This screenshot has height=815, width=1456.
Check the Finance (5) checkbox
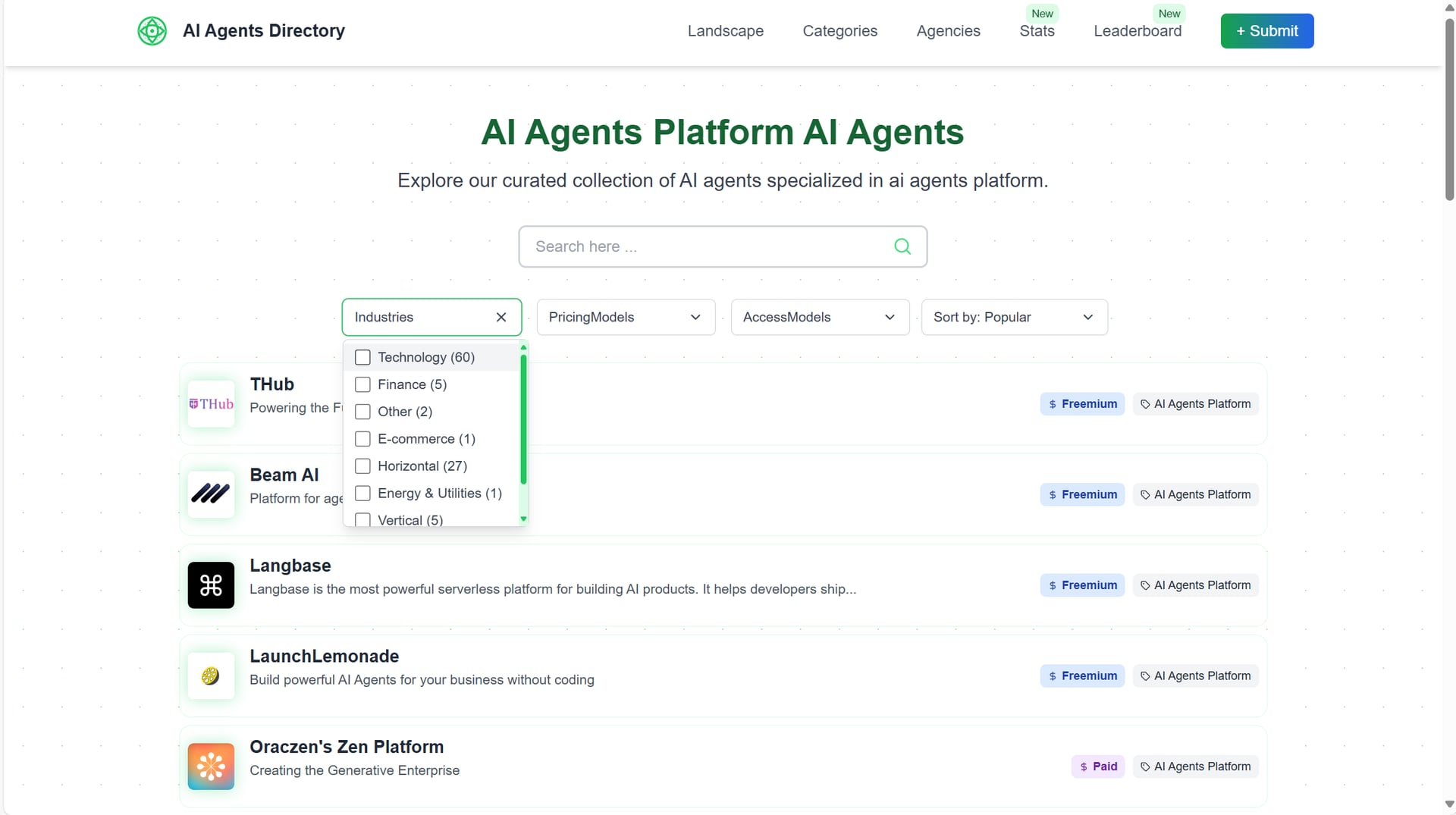click(x=362, y=384)
